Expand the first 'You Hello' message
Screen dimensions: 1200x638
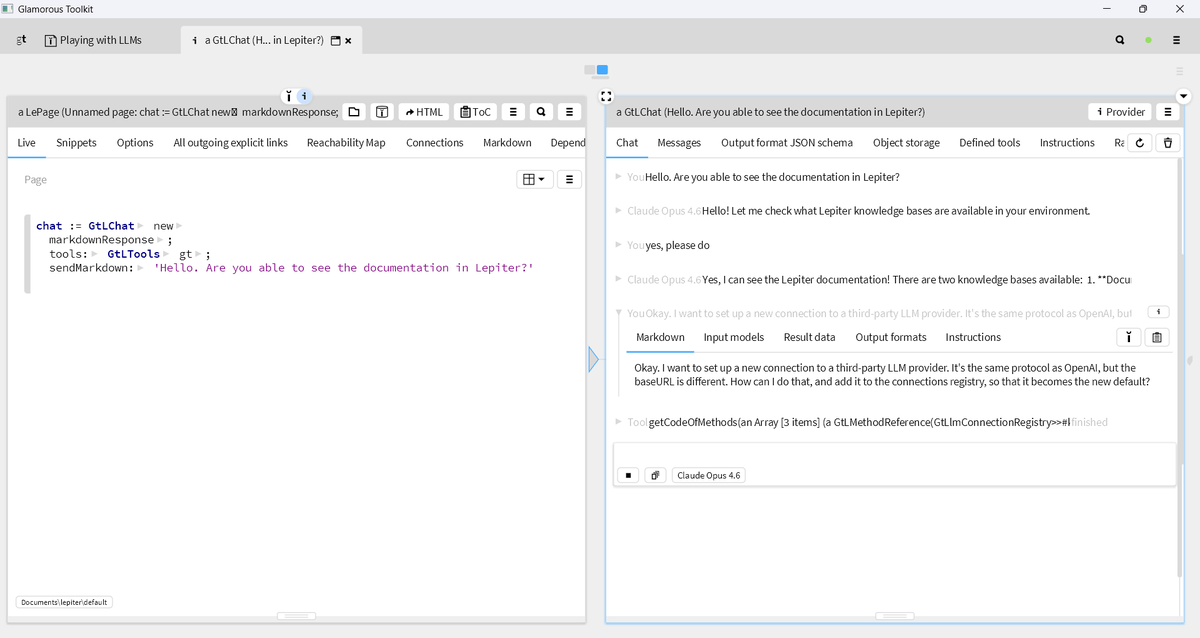tap(619, 177)
